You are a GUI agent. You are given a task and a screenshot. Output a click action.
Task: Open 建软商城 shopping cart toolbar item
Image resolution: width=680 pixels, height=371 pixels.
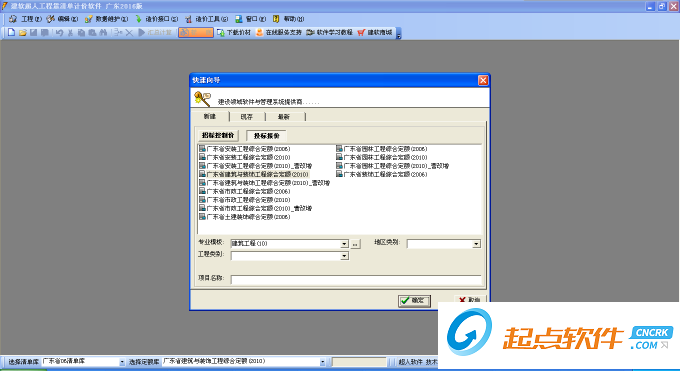click(375, 32)
